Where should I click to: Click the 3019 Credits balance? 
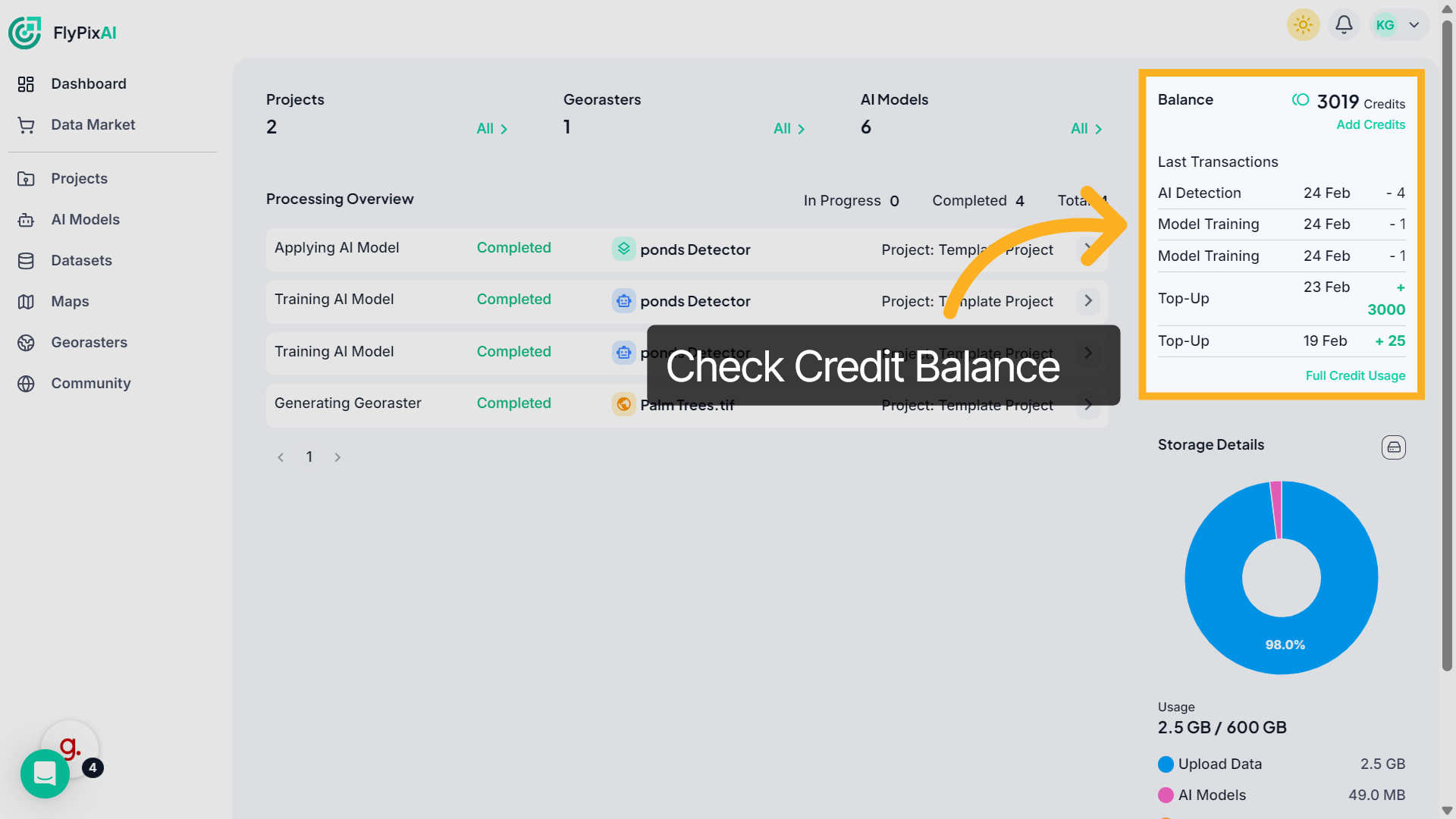[x=1360, y=102]
